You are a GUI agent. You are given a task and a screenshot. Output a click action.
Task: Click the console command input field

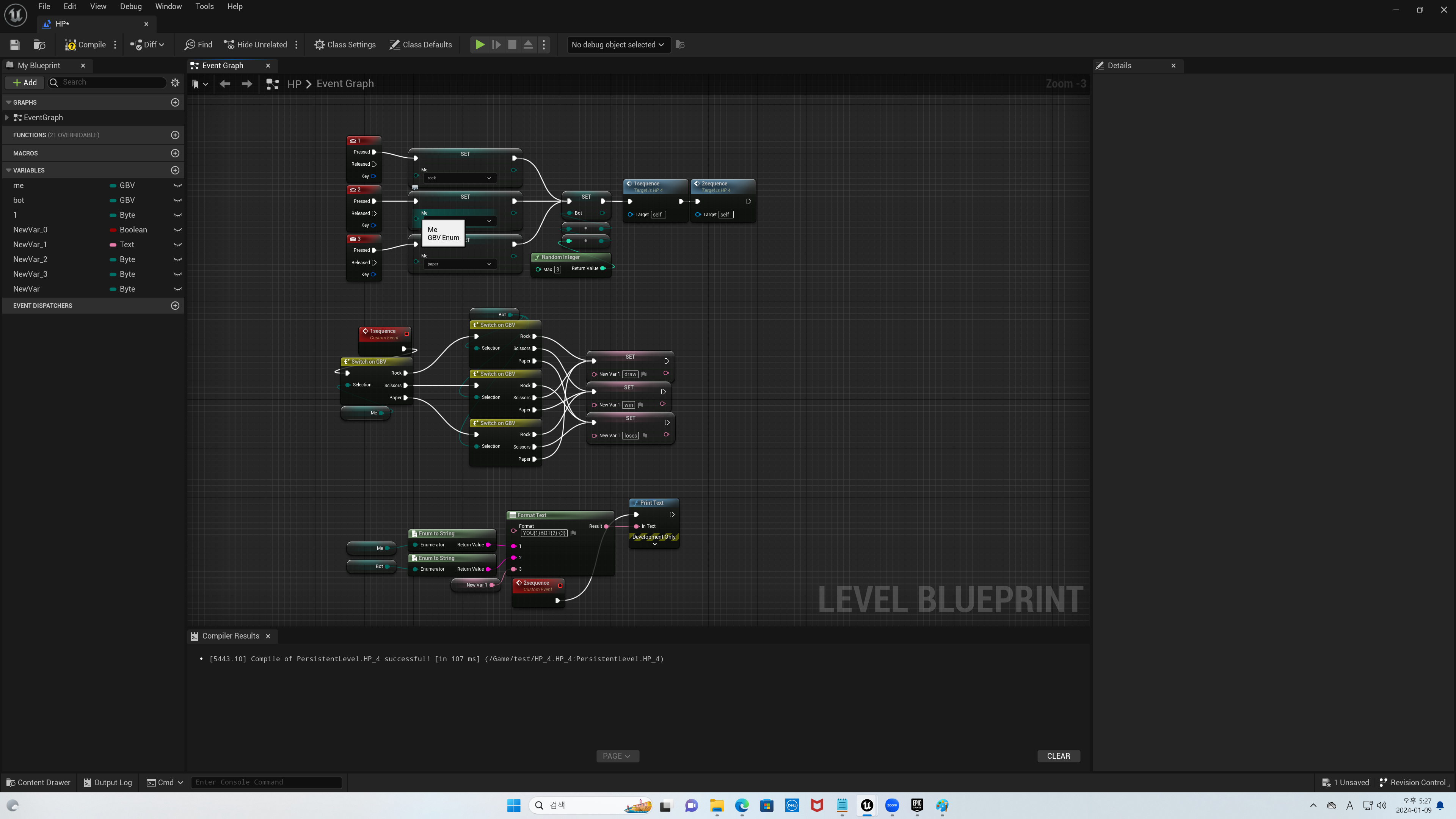coord(266,782)
